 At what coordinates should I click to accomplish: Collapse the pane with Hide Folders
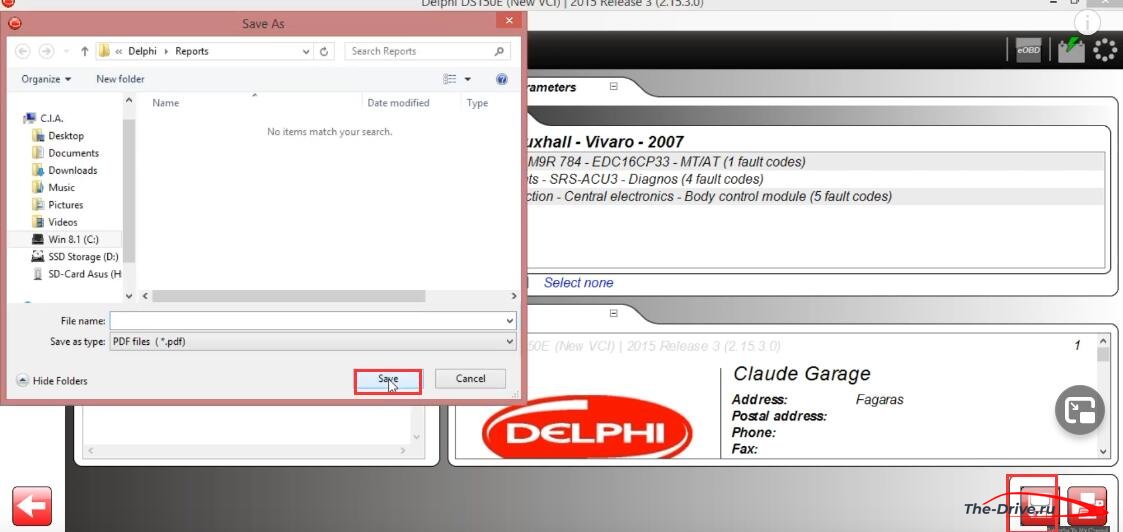click(x=52, y=381)
